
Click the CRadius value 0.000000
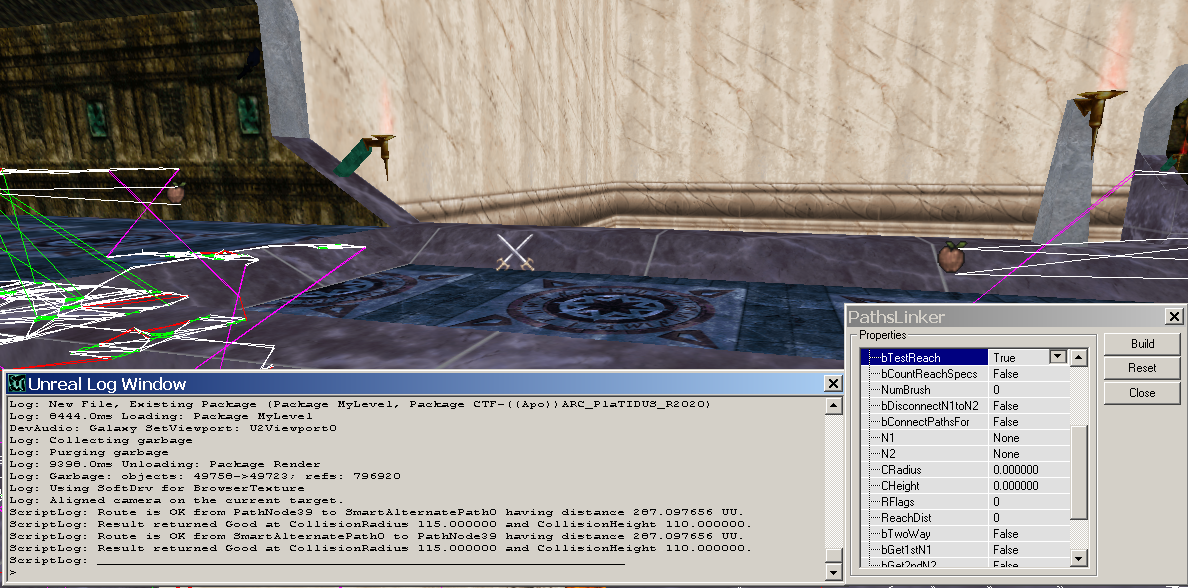[1015, 469]
